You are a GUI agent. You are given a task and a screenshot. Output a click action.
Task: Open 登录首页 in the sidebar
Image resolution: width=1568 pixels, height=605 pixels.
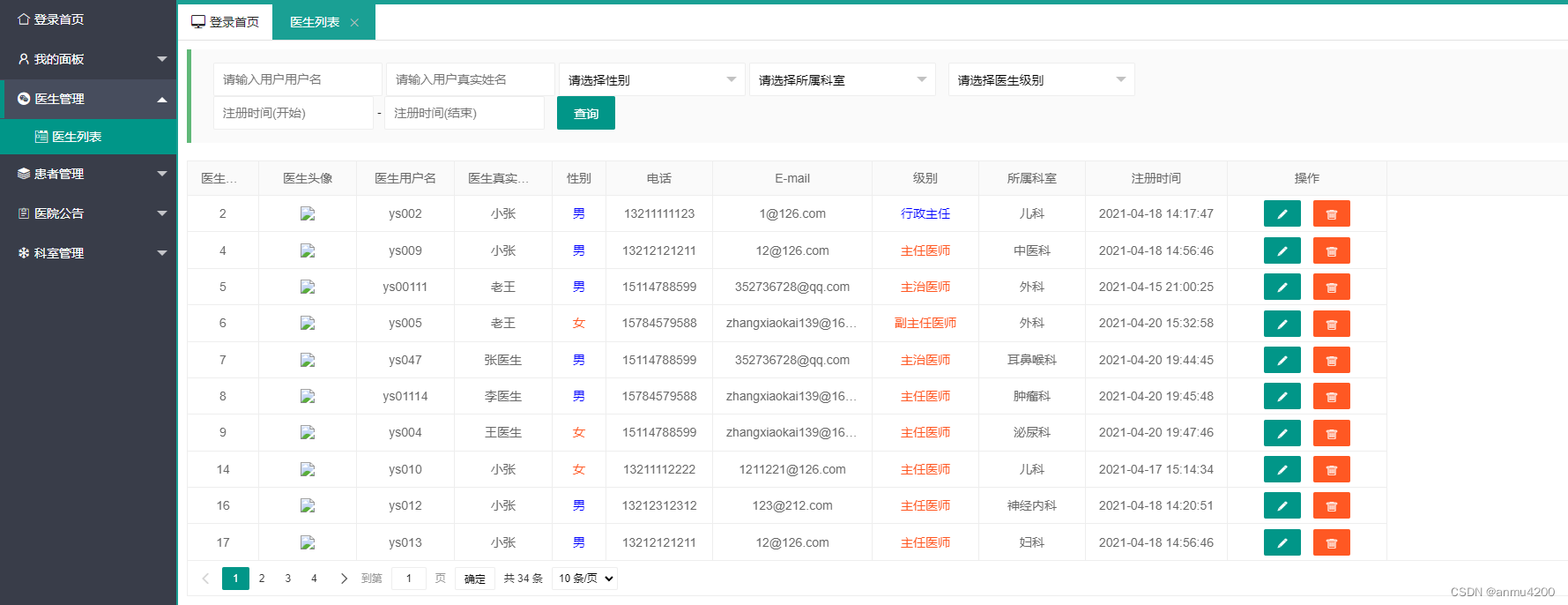(88, 19)
